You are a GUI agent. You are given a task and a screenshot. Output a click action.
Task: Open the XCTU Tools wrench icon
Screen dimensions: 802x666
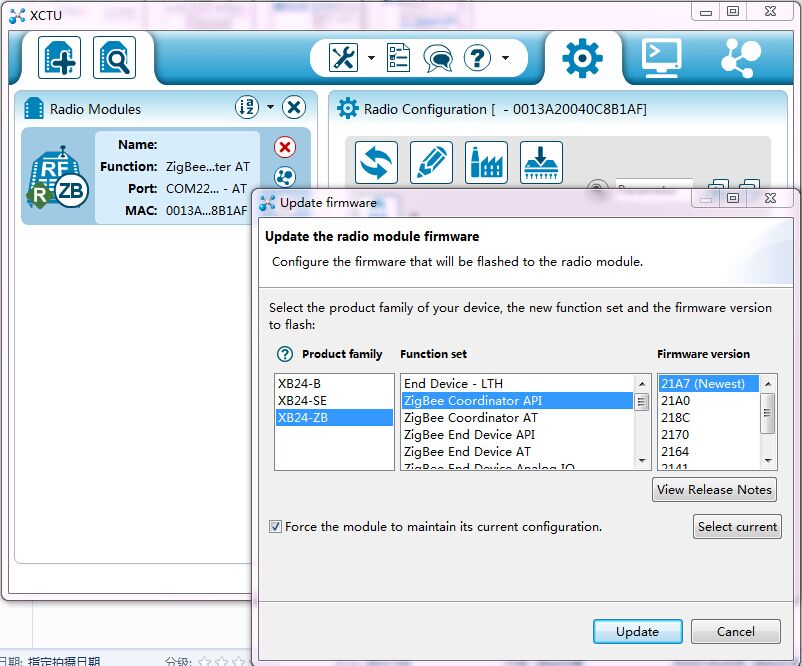click(x=343, y=57)
